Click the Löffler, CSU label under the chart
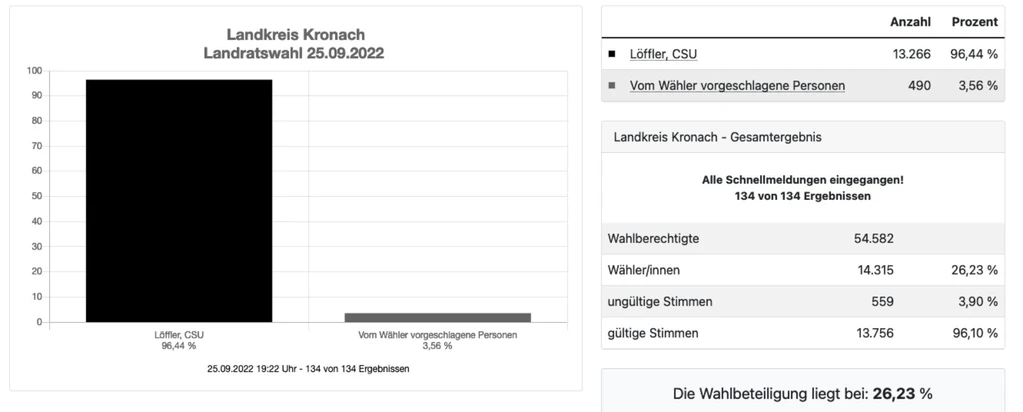The height and width of the screenshot is (412, 1023). point(179,334)
